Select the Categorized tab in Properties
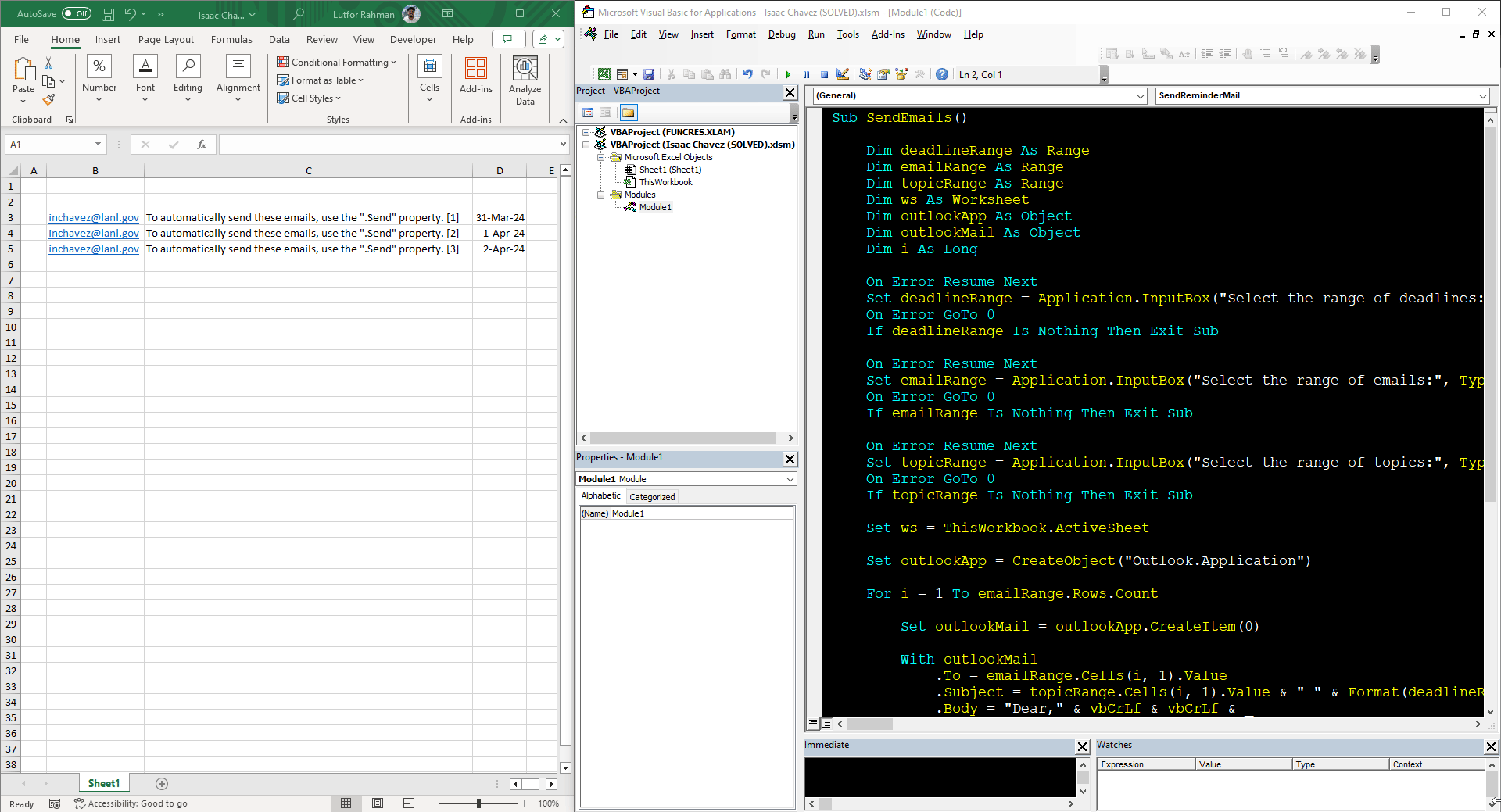Image resolution: width=1501 pixels, height=812 pixels. pyautogui.click(x=651, y=497)
